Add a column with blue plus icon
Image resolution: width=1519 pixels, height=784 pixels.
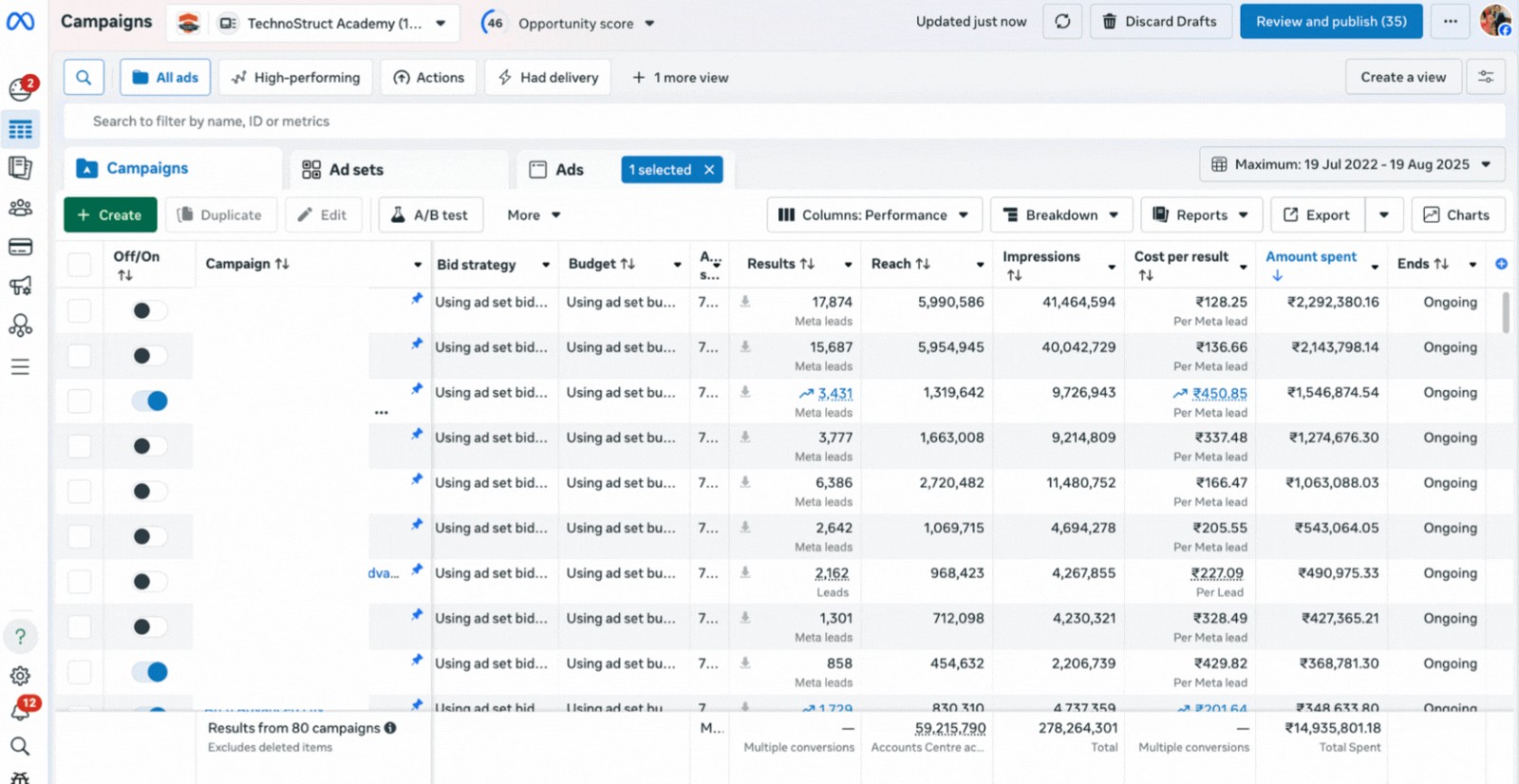[x=1501, y=264]
